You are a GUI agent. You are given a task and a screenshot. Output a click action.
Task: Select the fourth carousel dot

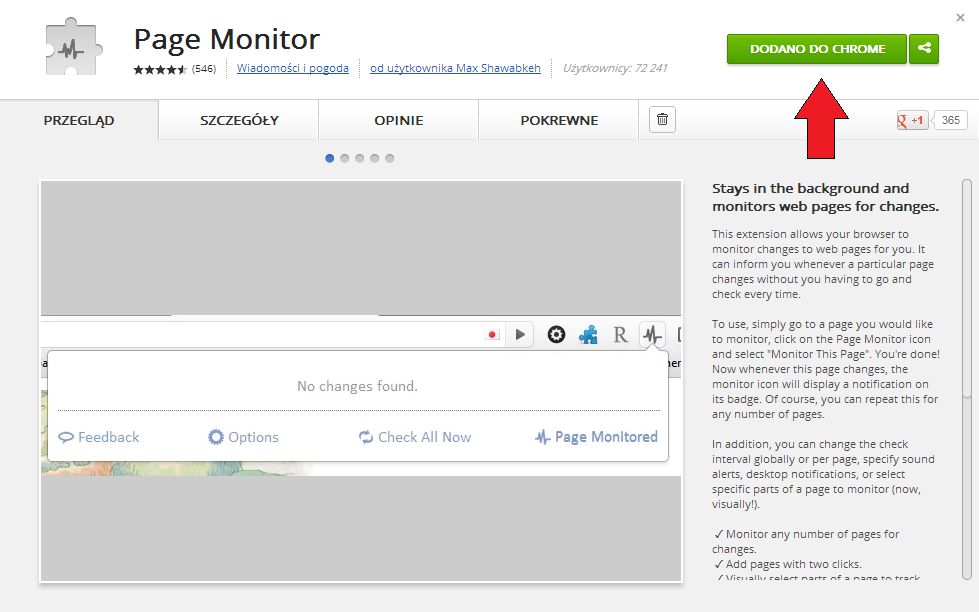375,158
